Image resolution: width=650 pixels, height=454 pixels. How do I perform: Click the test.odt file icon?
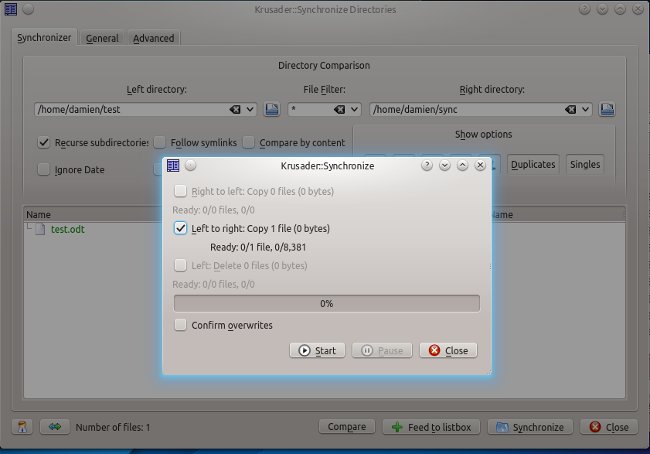pos(40,229)
